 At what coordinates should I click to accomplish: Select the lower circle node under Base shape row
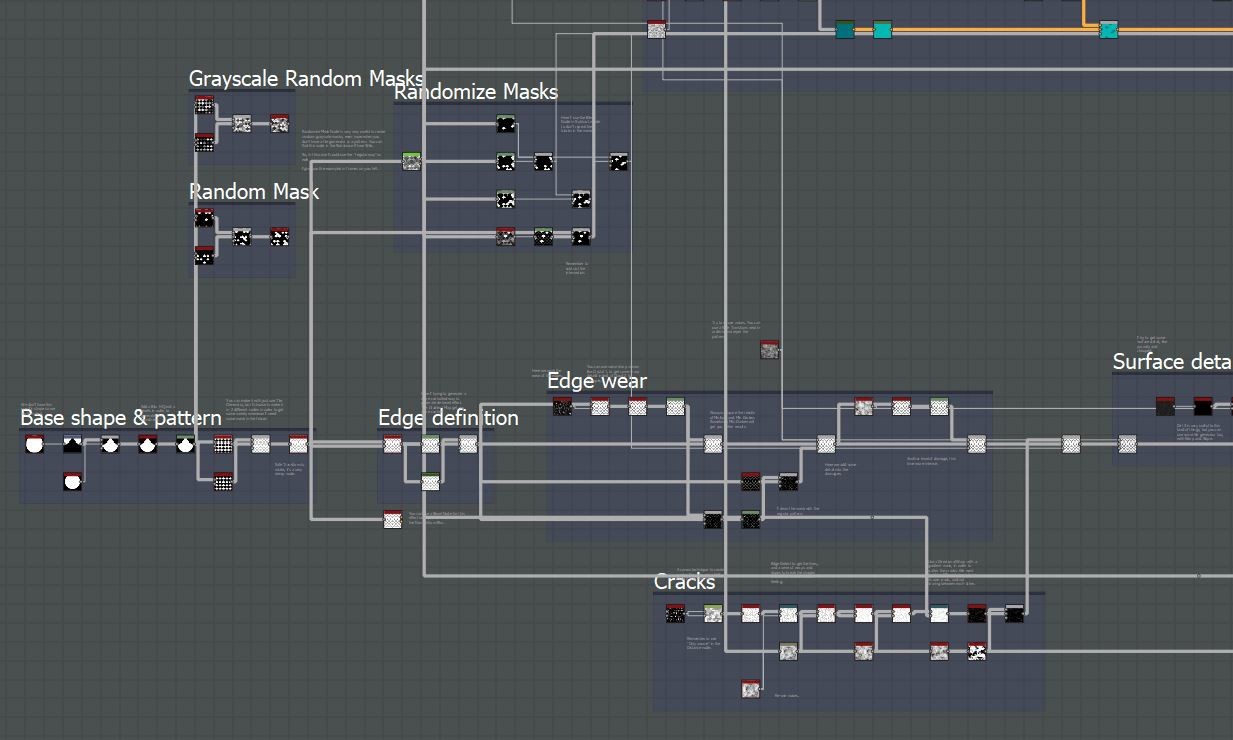pos(72,482)
